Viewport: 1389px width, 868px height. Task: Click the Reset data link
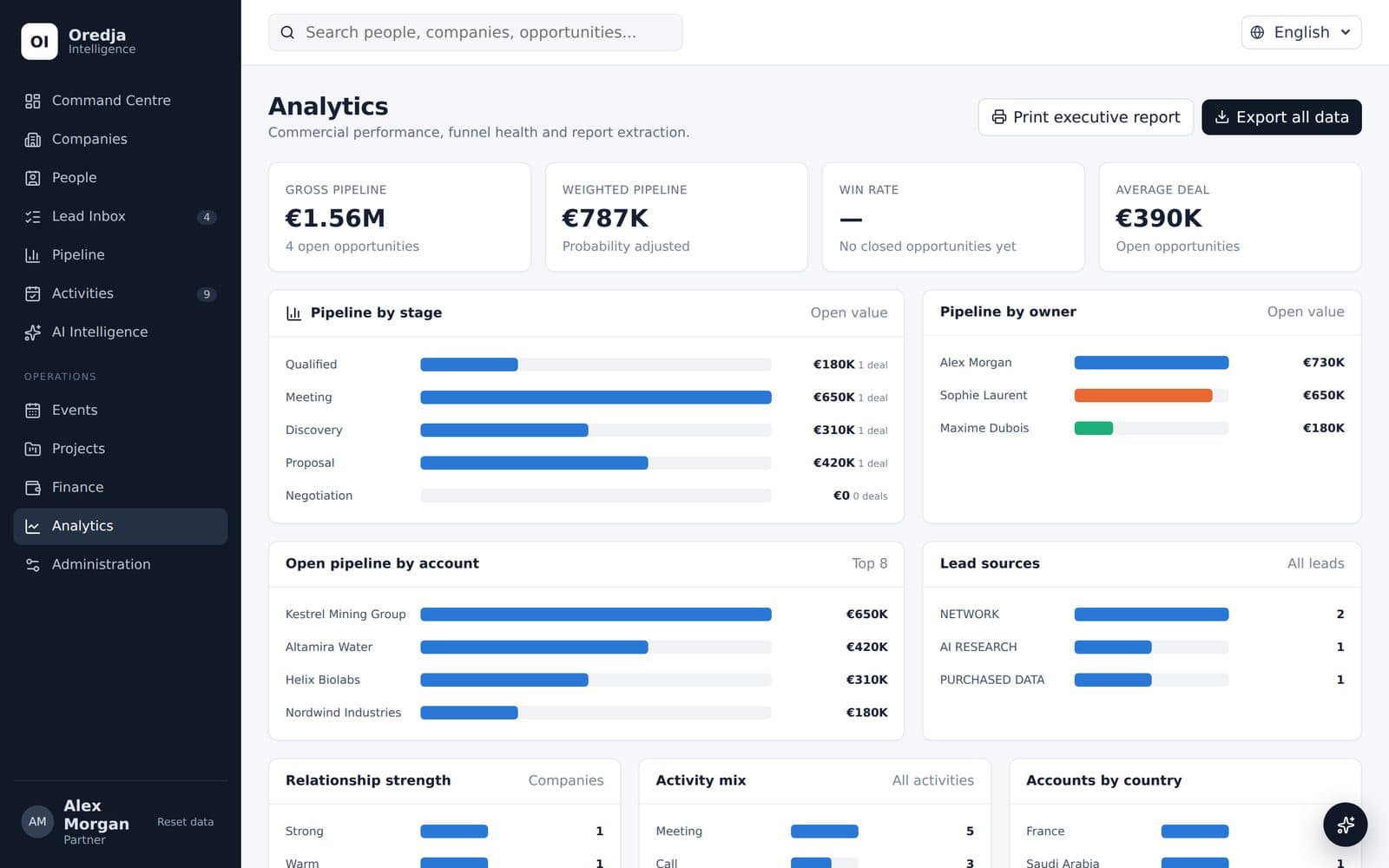[x=185, y=822]
